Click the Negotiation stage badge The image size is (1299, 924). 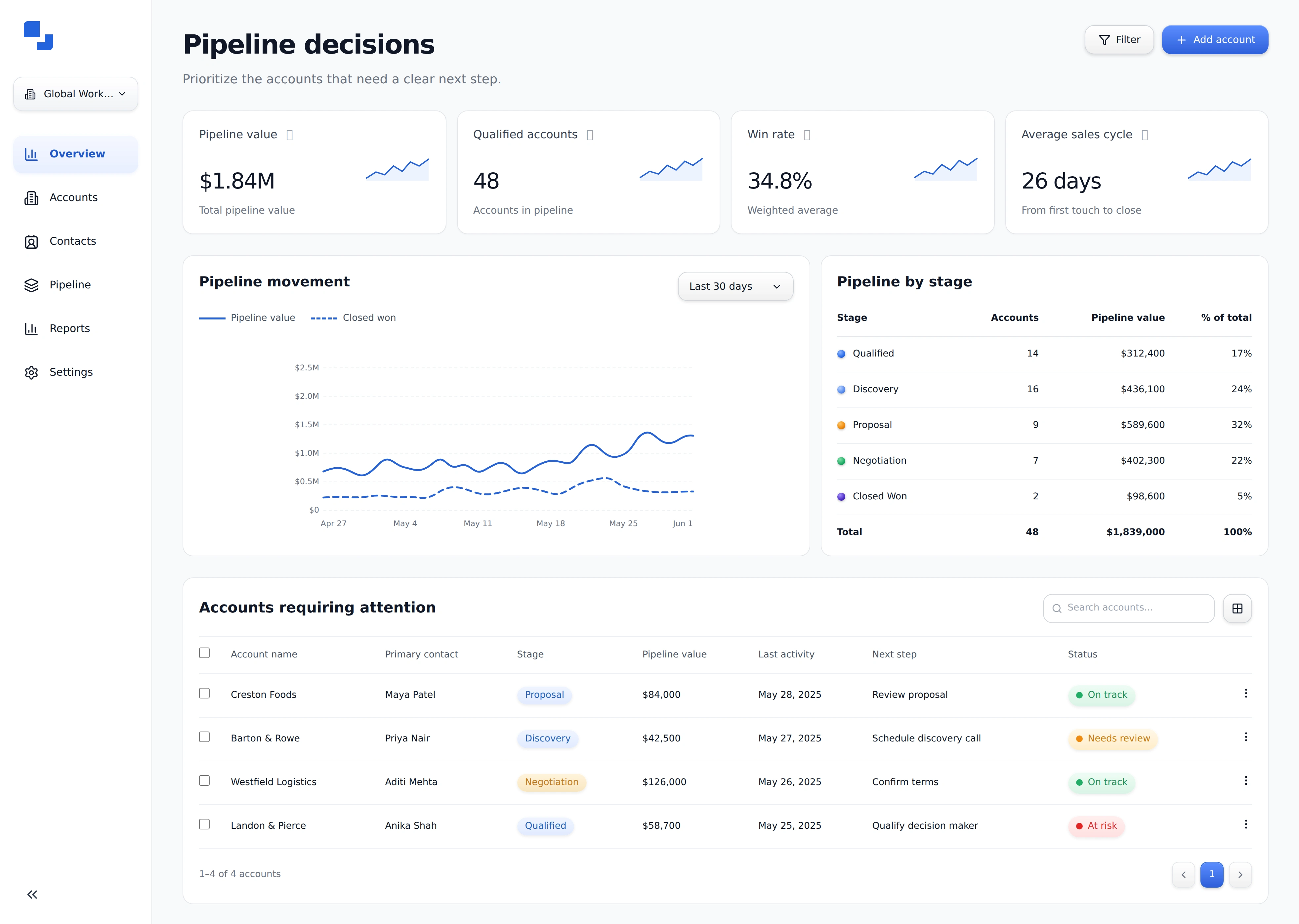coord(551,782)
